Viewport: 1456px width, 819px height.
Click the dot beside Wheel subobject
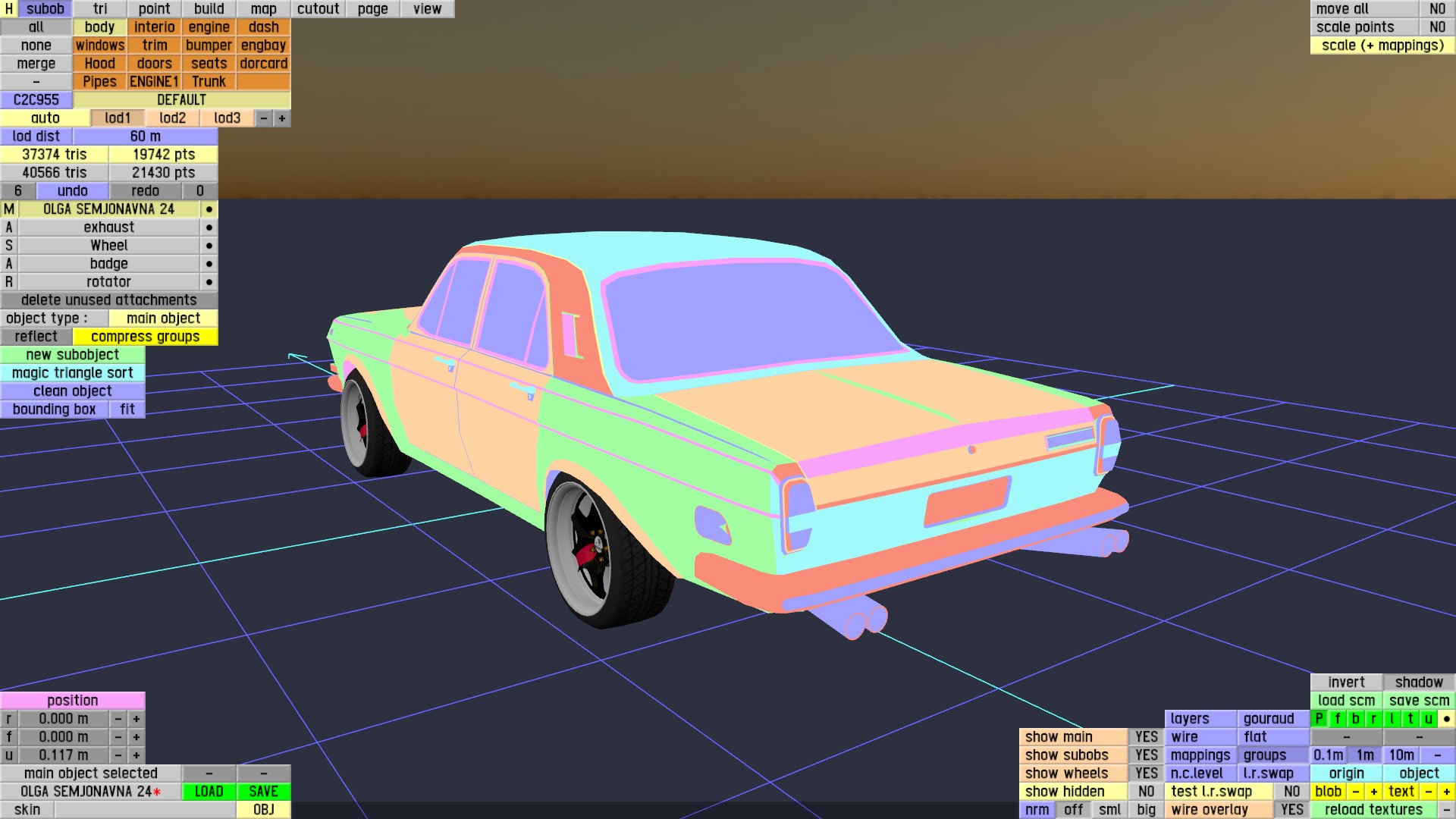pos(209,246)
